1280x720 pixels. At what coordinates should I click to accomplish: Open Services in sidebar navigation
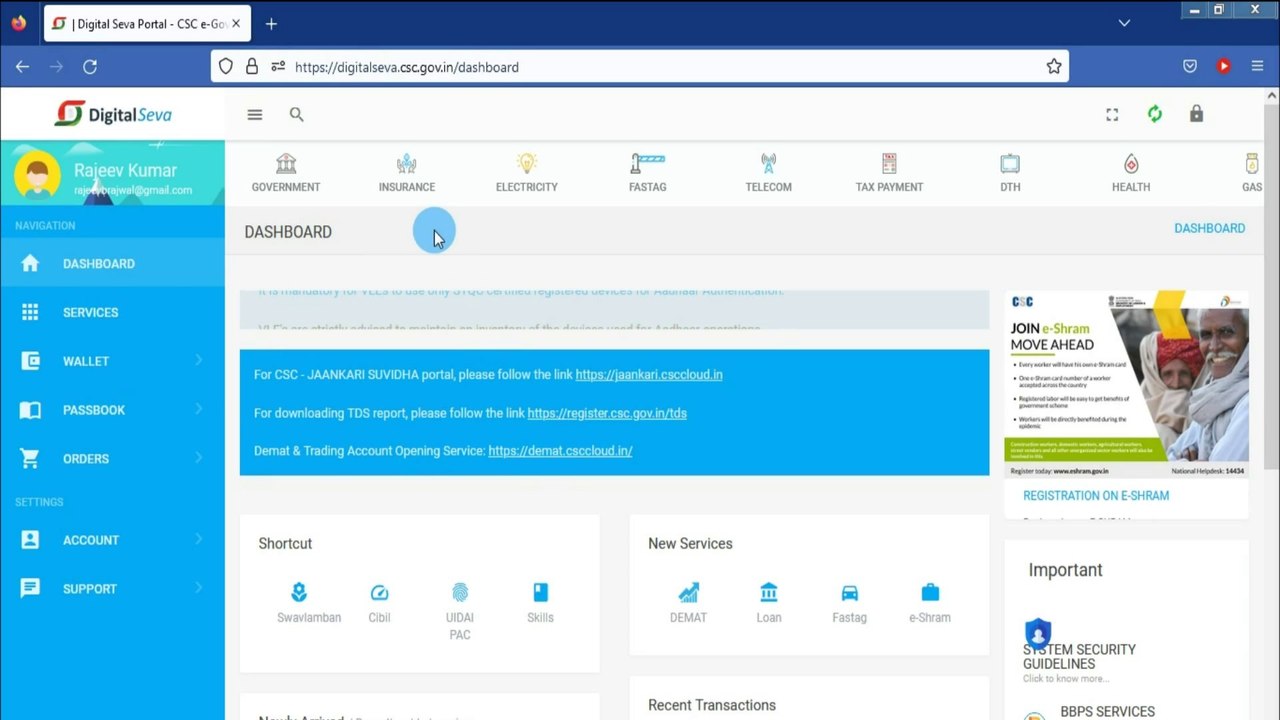[x=112, y=313]
